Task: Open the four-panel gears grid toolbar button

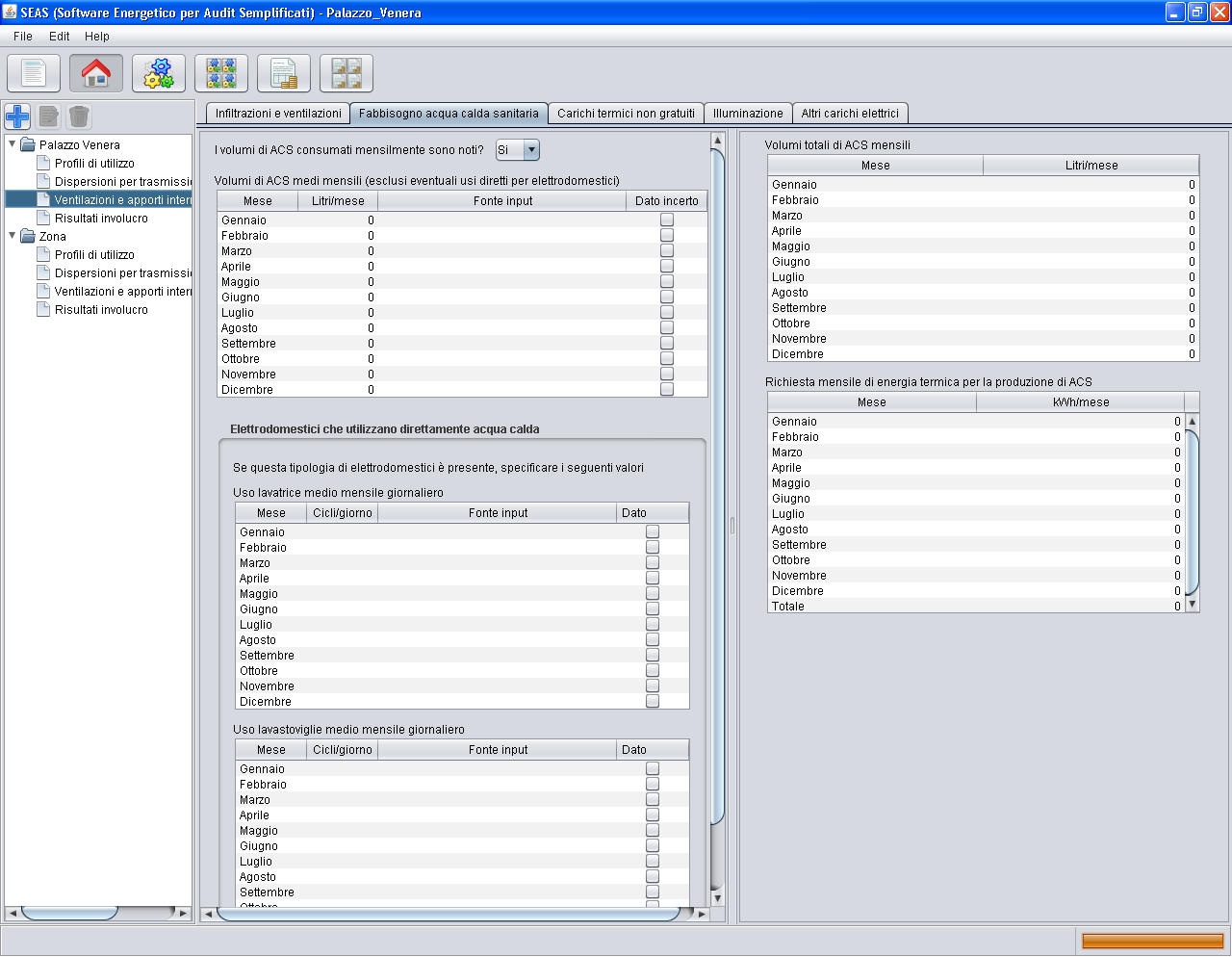Action: (221, 73)
